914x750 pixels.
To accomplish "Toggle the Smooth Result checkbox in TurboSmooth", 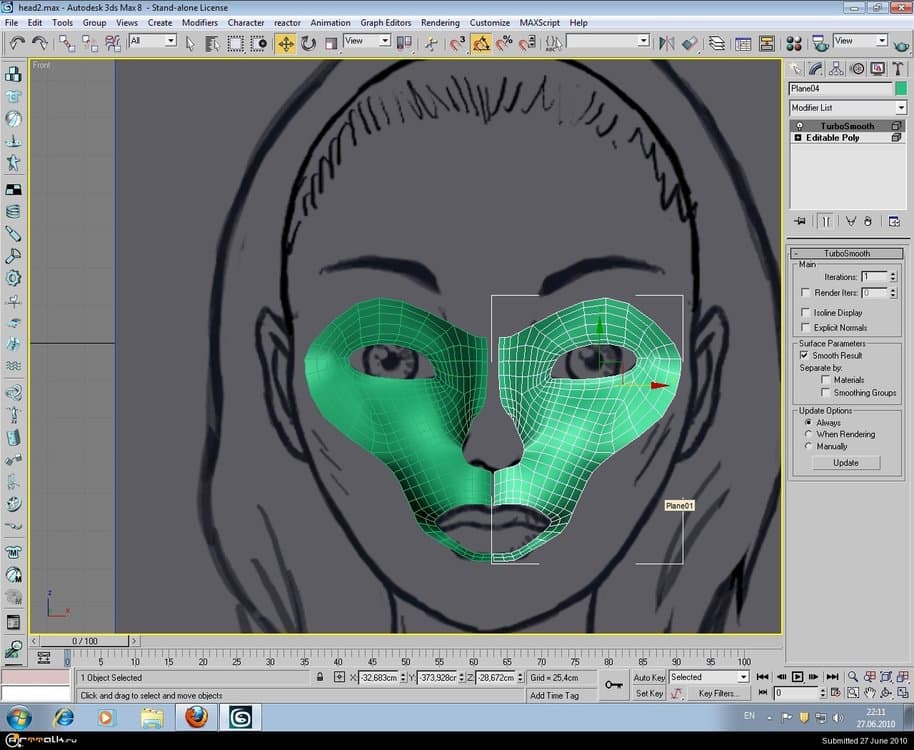I will point(804,355).
